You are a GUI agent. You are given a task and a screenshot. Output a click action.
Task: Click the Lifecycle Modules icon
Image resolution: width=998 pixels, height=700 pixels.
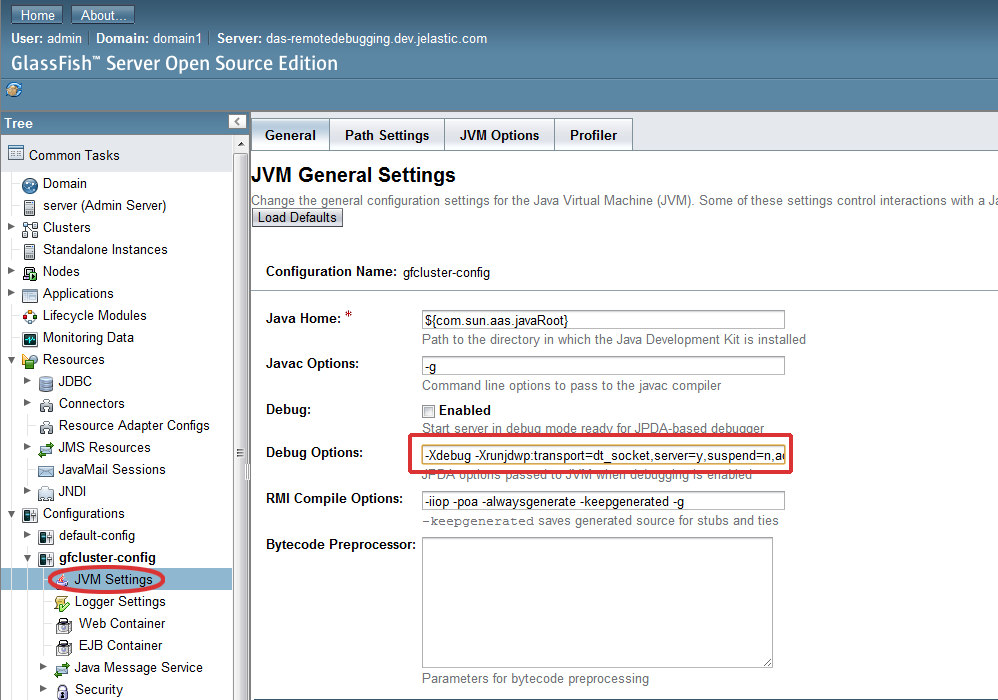point(30,317)
